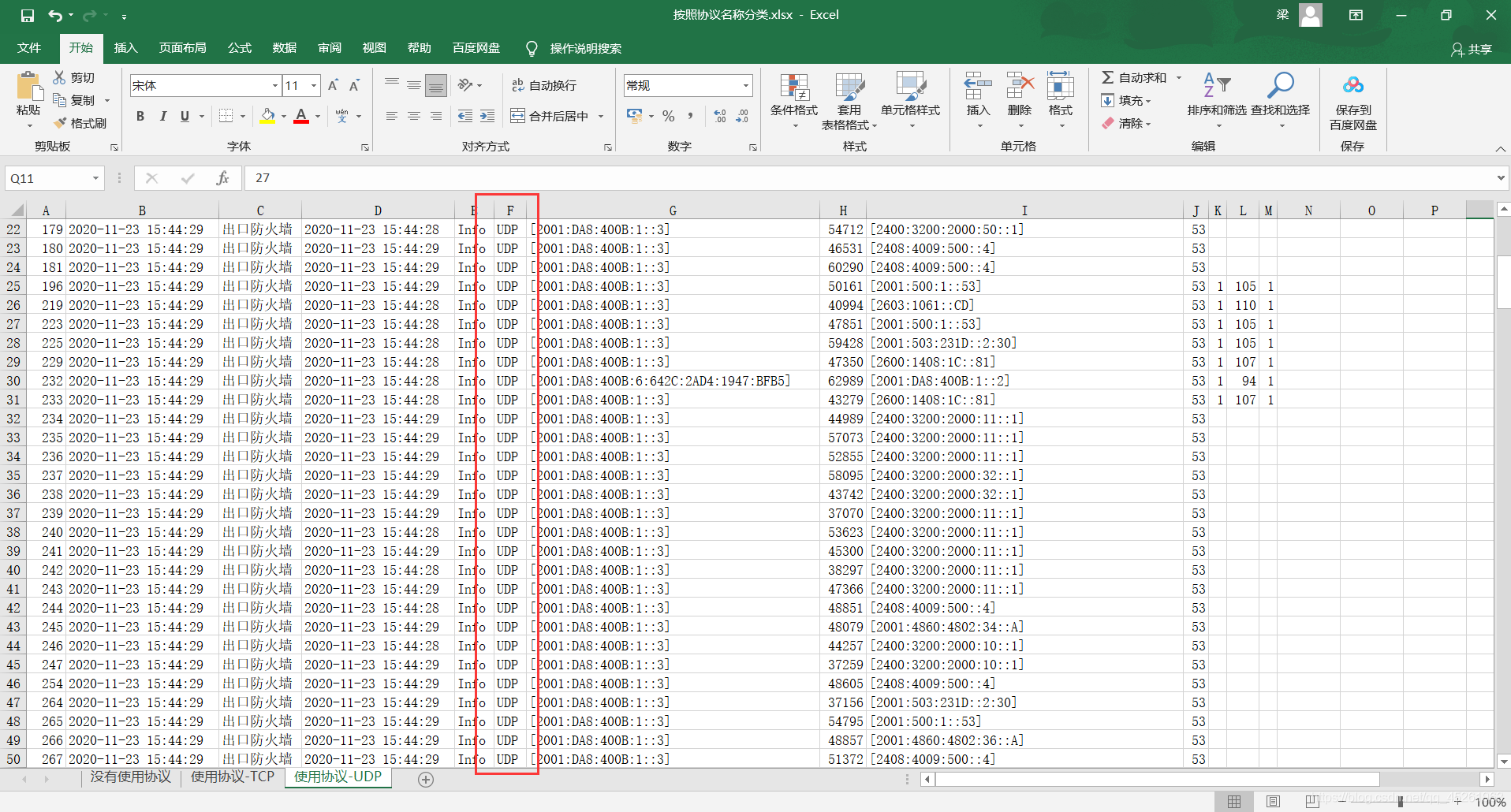
Task: Select the 没有使用协议 sheet tab
Action: (131, 777)
